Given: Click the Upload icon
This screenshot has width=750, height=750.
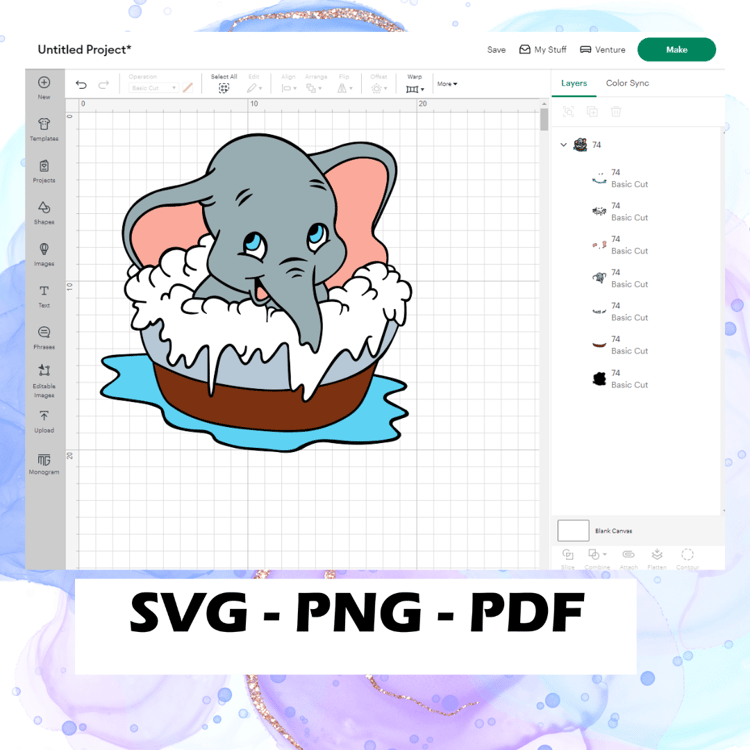Looking at the screenshot, I should 44,421.
